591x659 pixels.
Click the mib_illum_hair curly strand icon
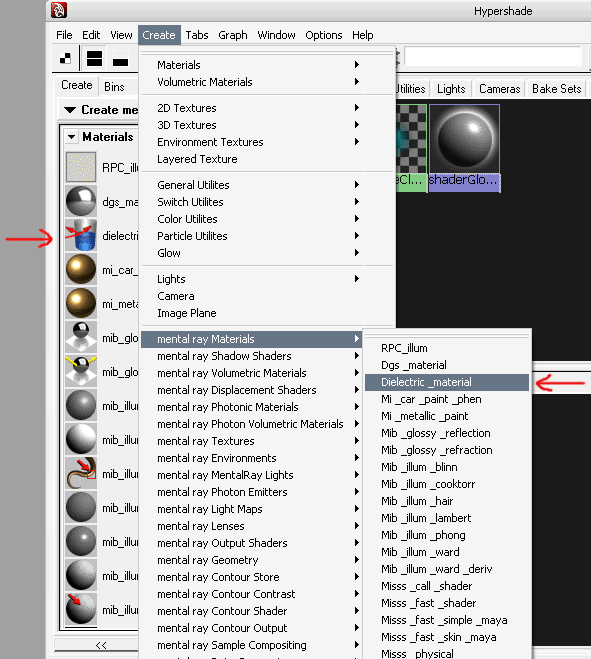pyautogui.click(x=81, y=474)
